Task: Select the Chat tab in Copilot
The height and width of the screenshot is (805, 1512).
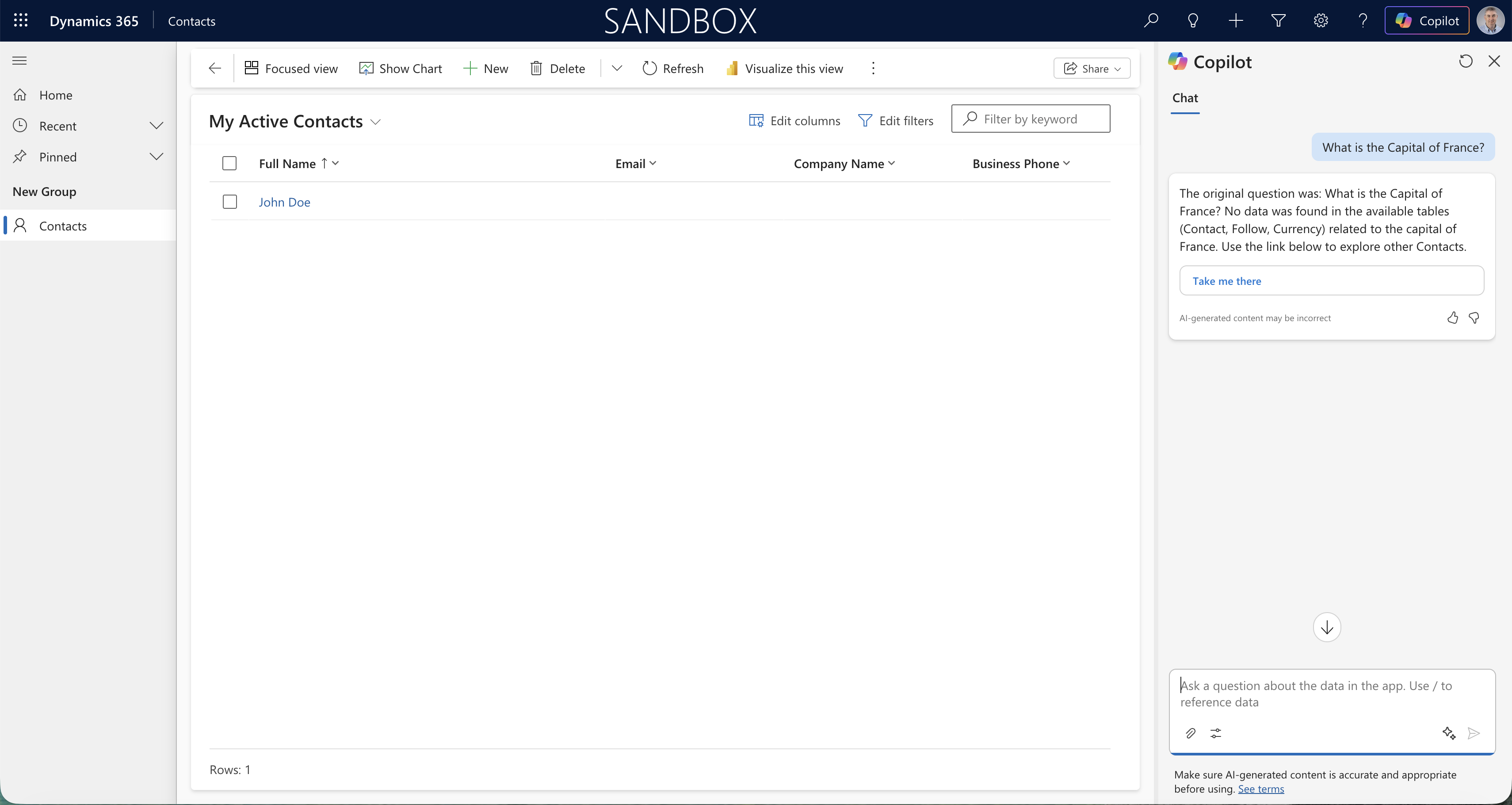Action: coord(1185,99)
